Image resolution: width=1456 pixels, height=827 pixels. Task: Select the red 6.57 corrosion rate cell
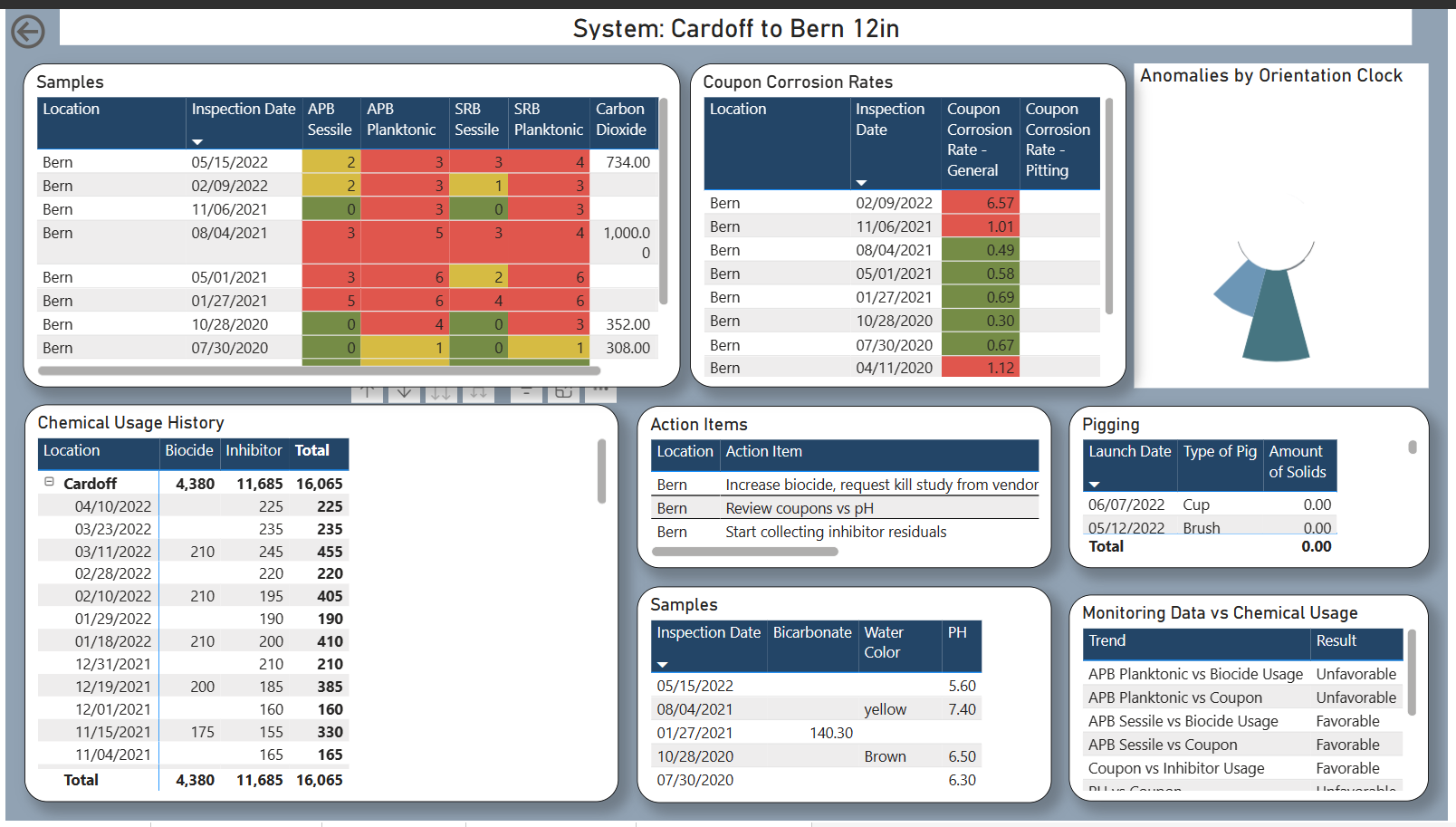(x=980, y=203)
